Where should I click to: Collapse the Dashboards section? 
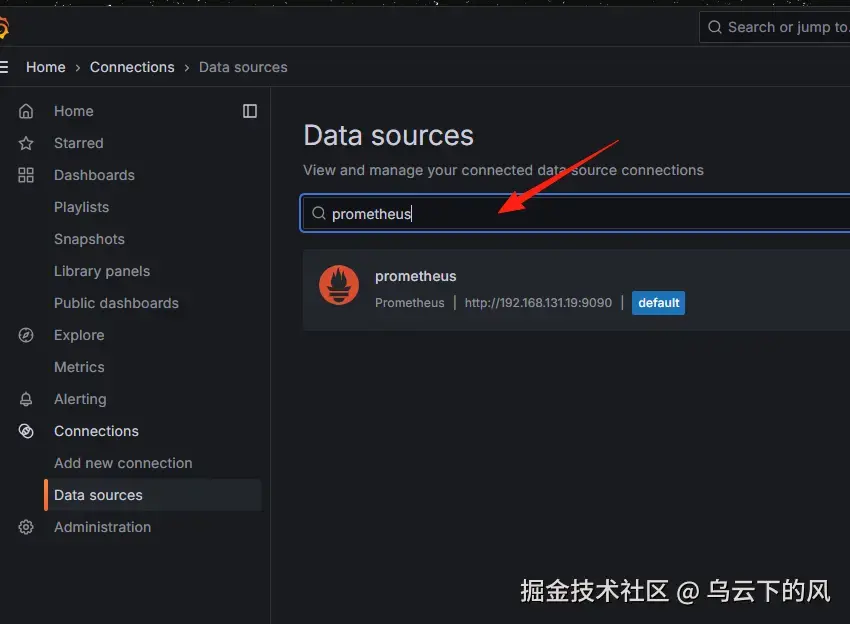coord(94,174)
